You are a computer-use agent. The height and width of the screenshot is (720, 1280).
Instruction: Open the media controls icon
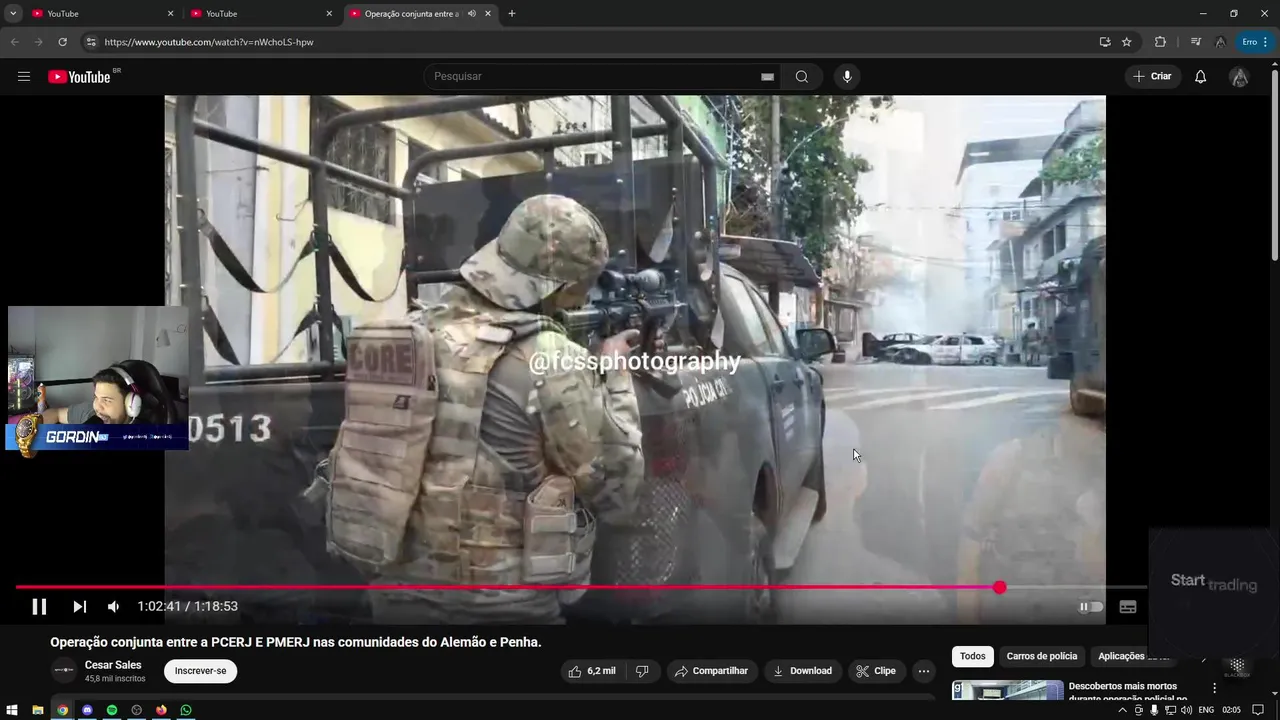pyautogui.click(x=1195, y=42)
